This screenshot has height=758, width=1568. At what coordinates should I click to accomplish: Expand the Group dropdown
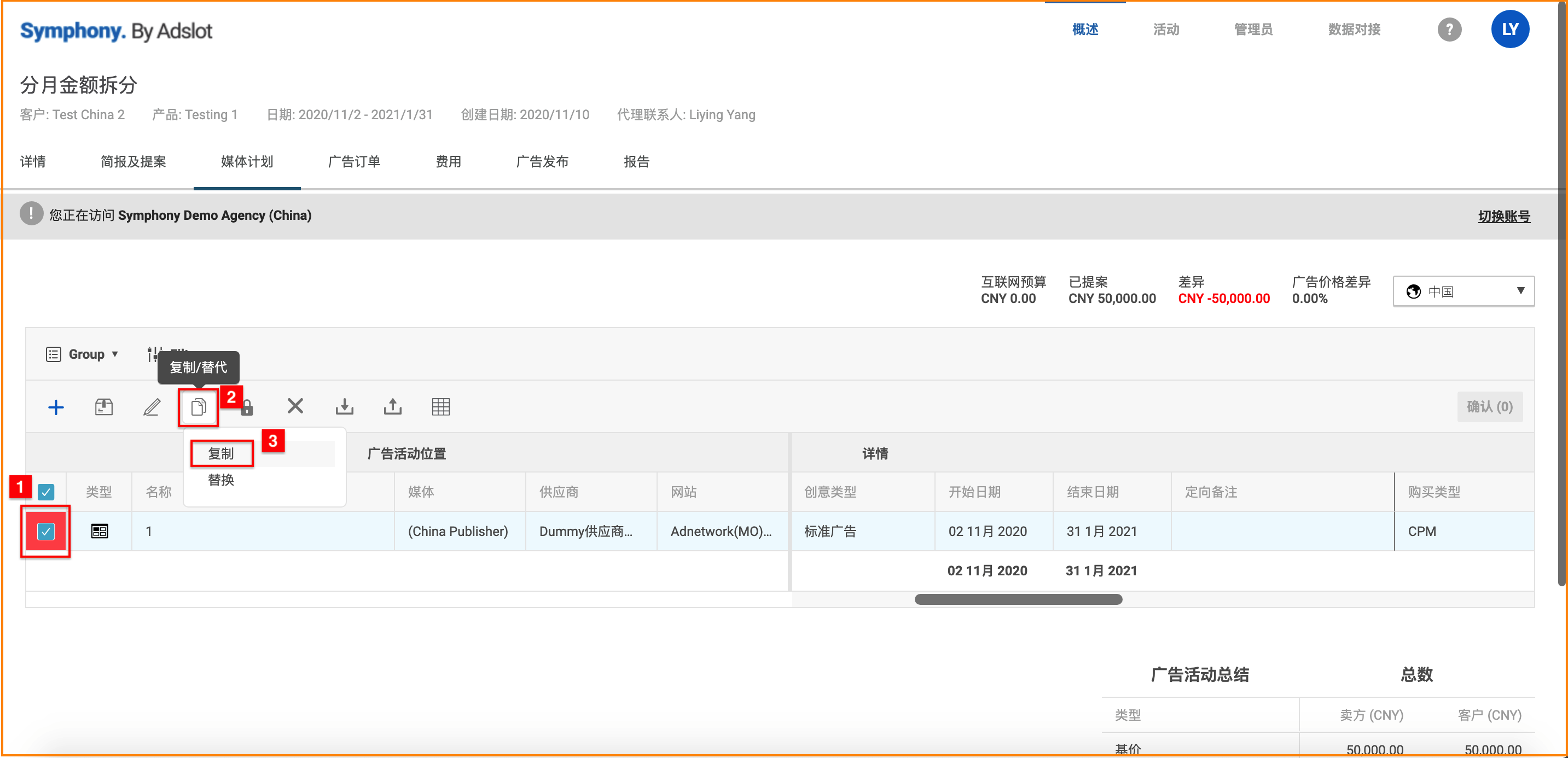[82, 354]
